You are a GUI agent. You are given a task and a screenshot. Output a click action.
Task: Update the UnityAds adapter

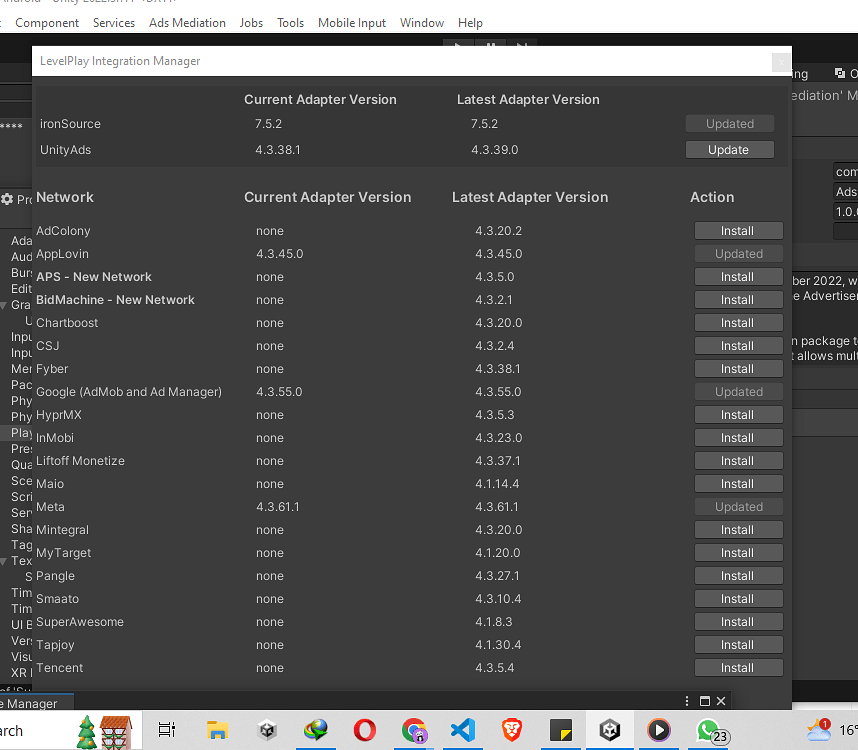[729, 148]
